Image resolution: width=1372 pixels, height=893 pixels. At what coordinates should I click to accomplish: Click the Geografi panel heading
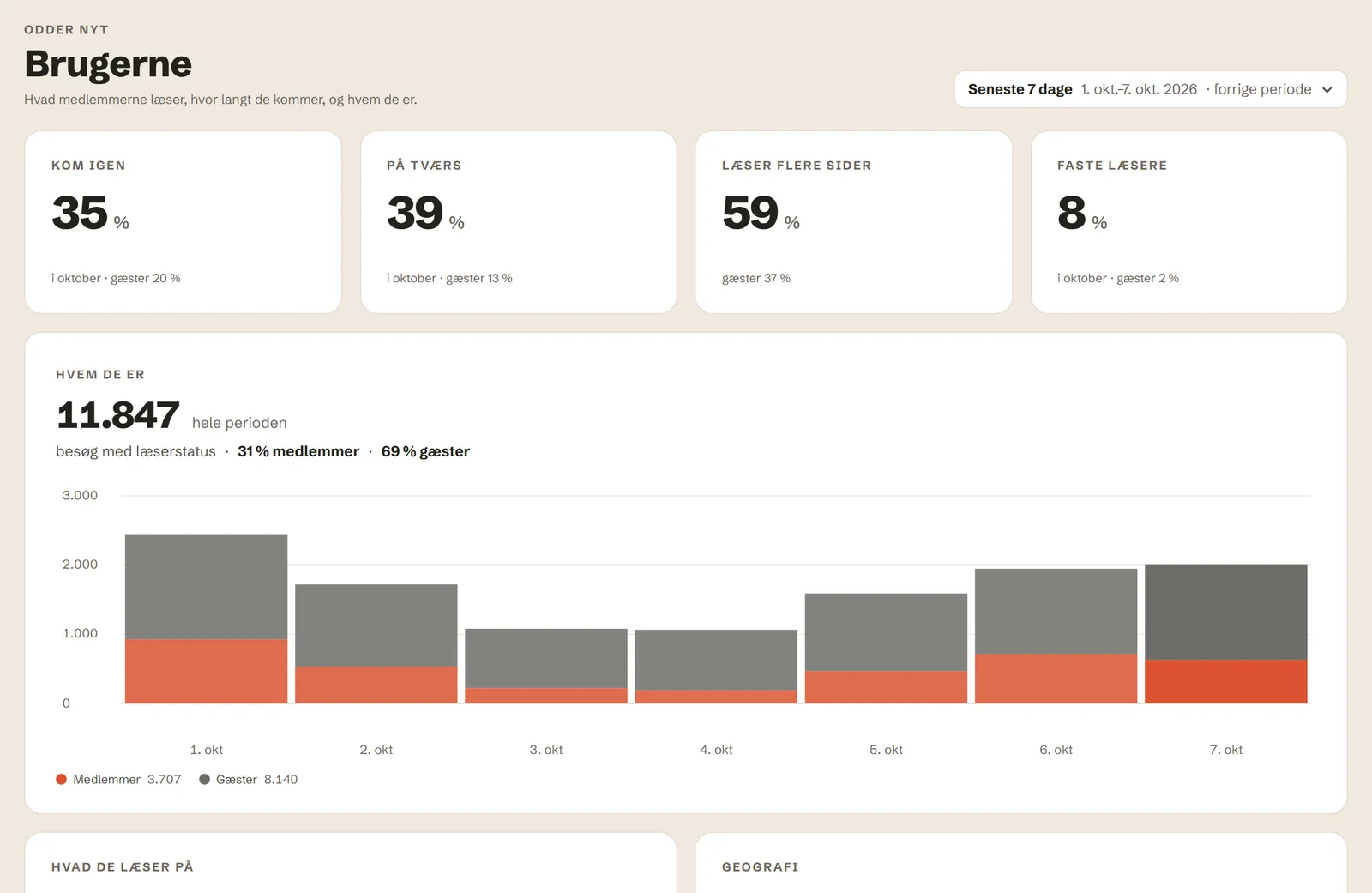[761, 867]
